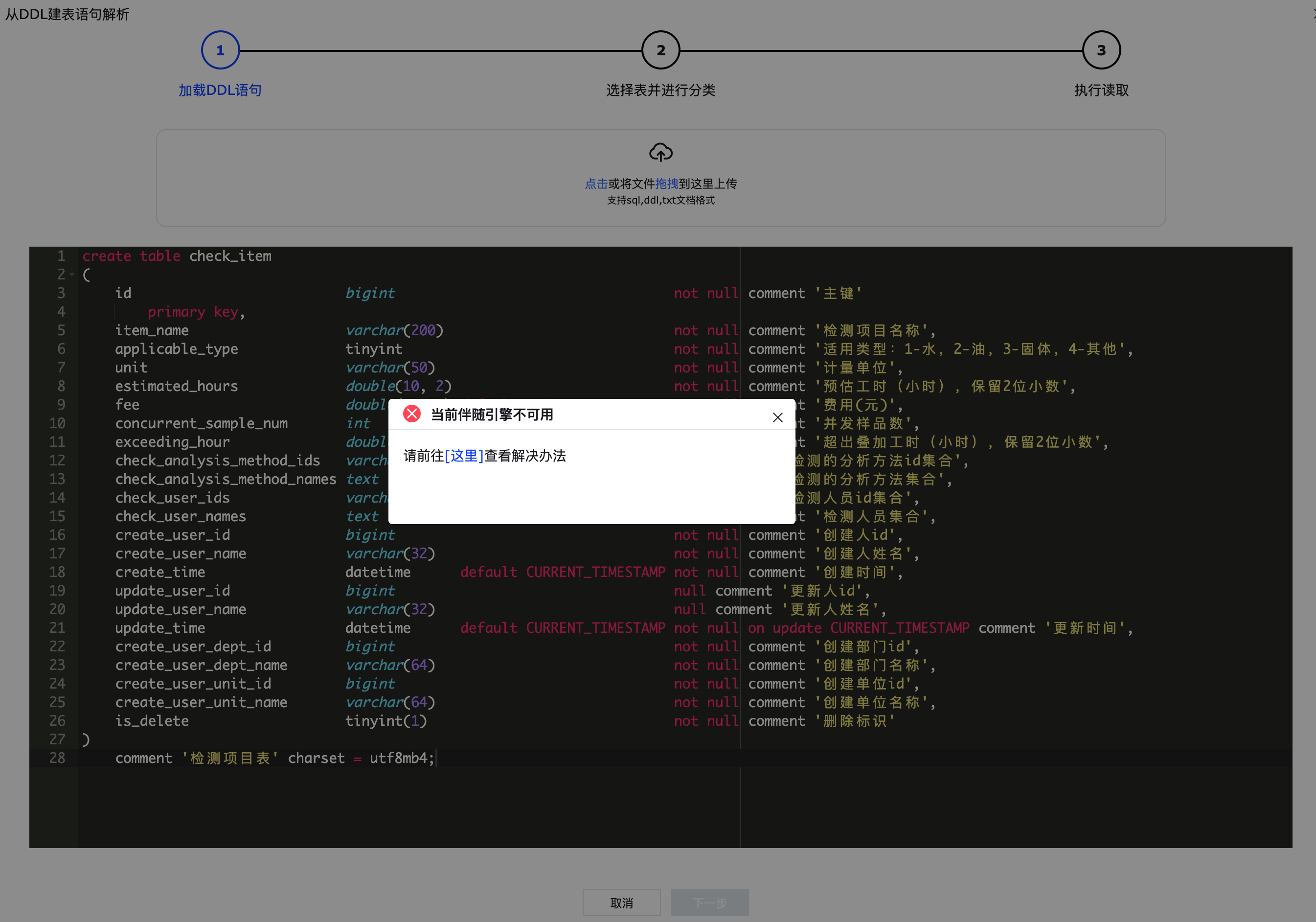This screenshot has height=922, width=1316.
Task: Click line 1 'create table check_item'
Action: [177, 256]
